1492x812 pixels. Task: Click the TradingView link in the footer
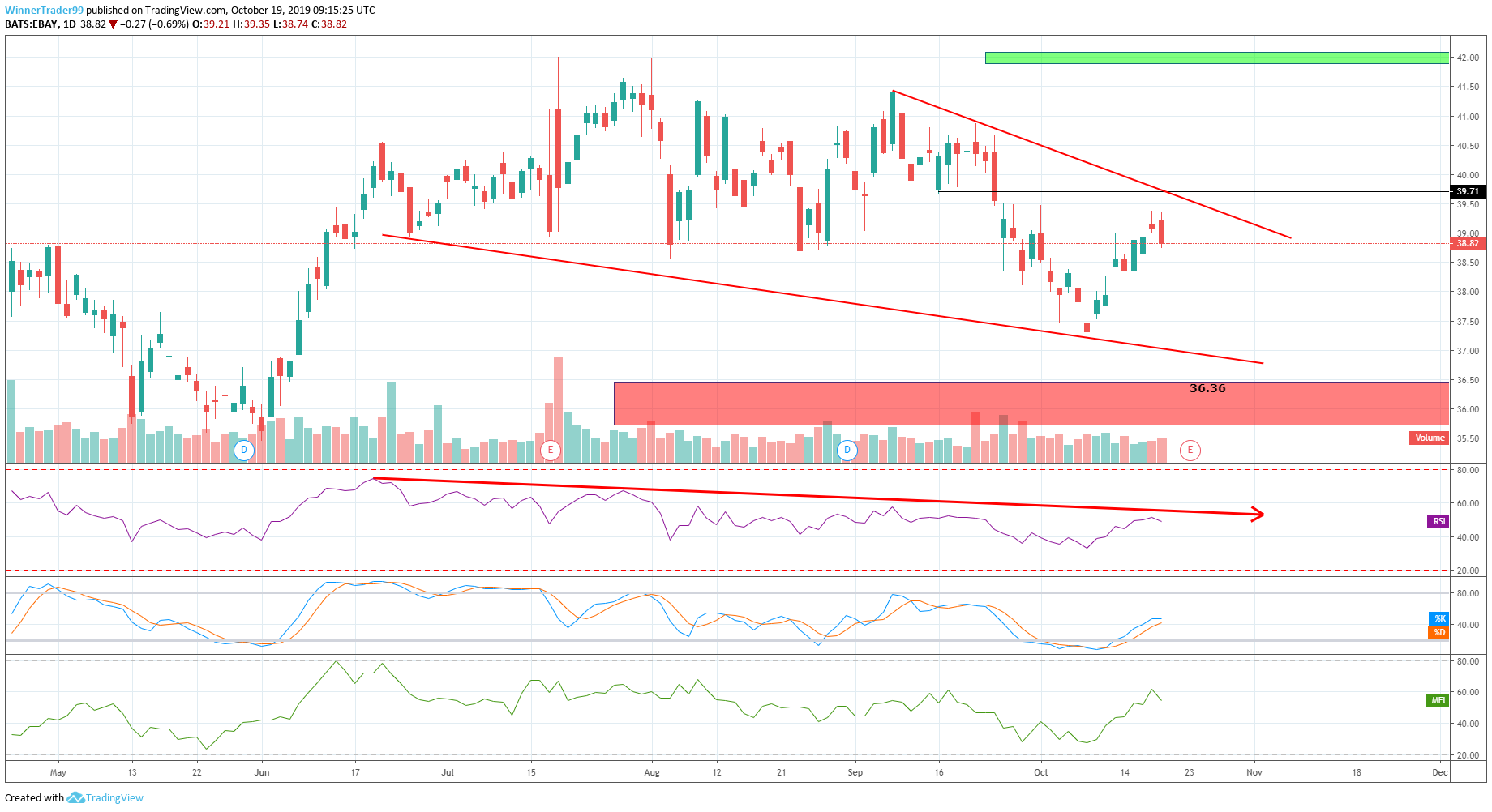click(114, 797)
